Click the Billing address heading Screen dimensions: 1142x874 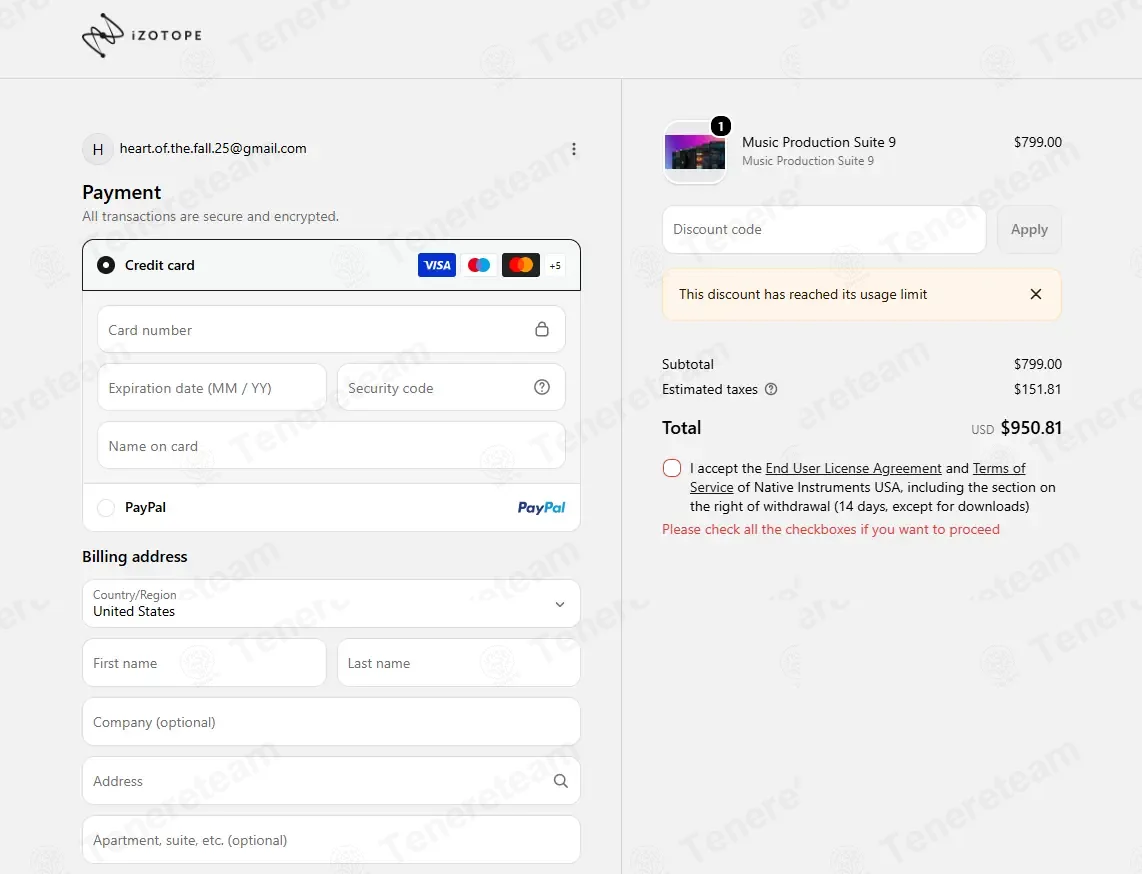click(135, 556)
